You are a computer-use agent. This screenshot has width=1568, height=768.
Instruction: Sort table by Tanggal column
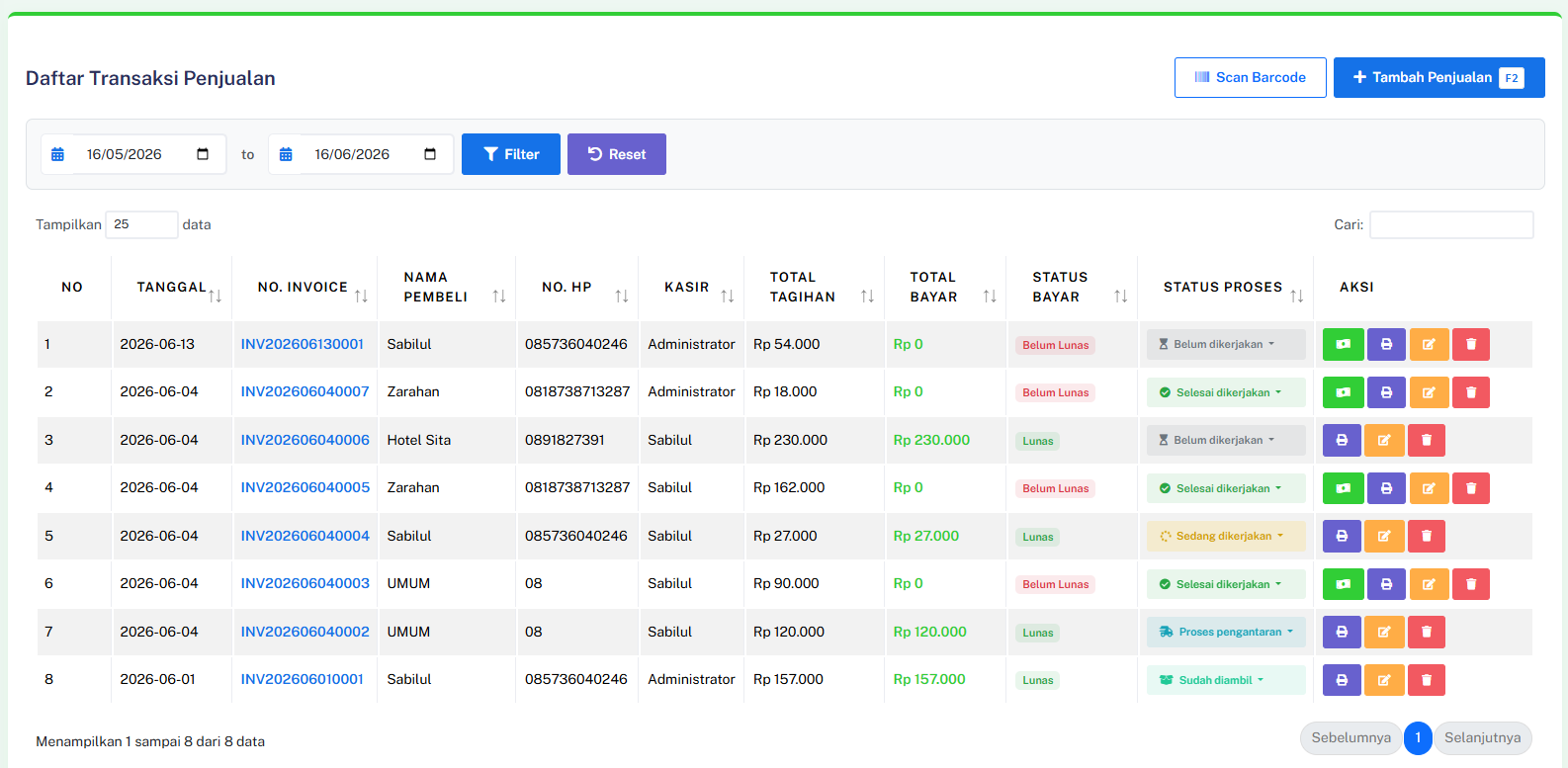172,287
